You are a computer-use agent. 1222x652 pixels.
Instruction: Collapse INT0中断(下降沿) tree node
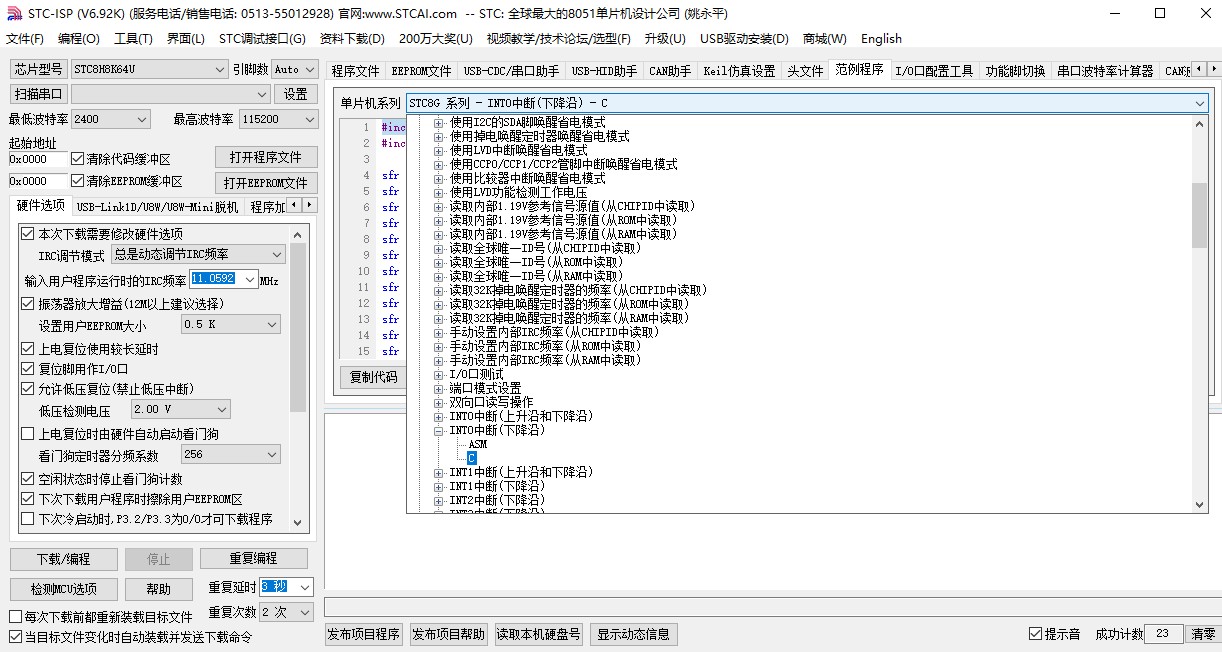tap(438, 430)
